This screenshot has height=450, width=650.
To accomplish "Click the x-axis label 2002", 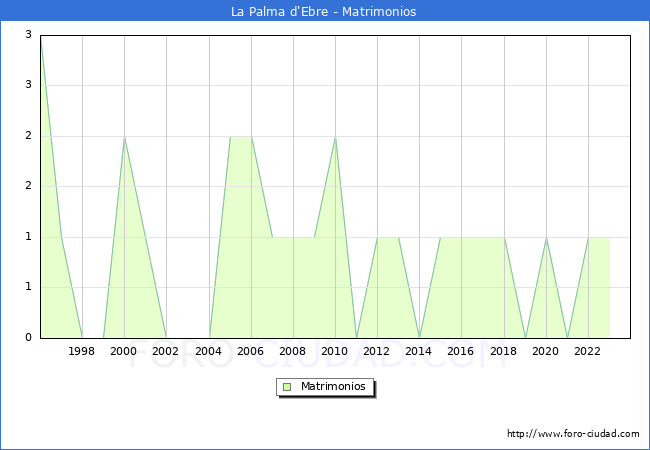I will point(165,351).
